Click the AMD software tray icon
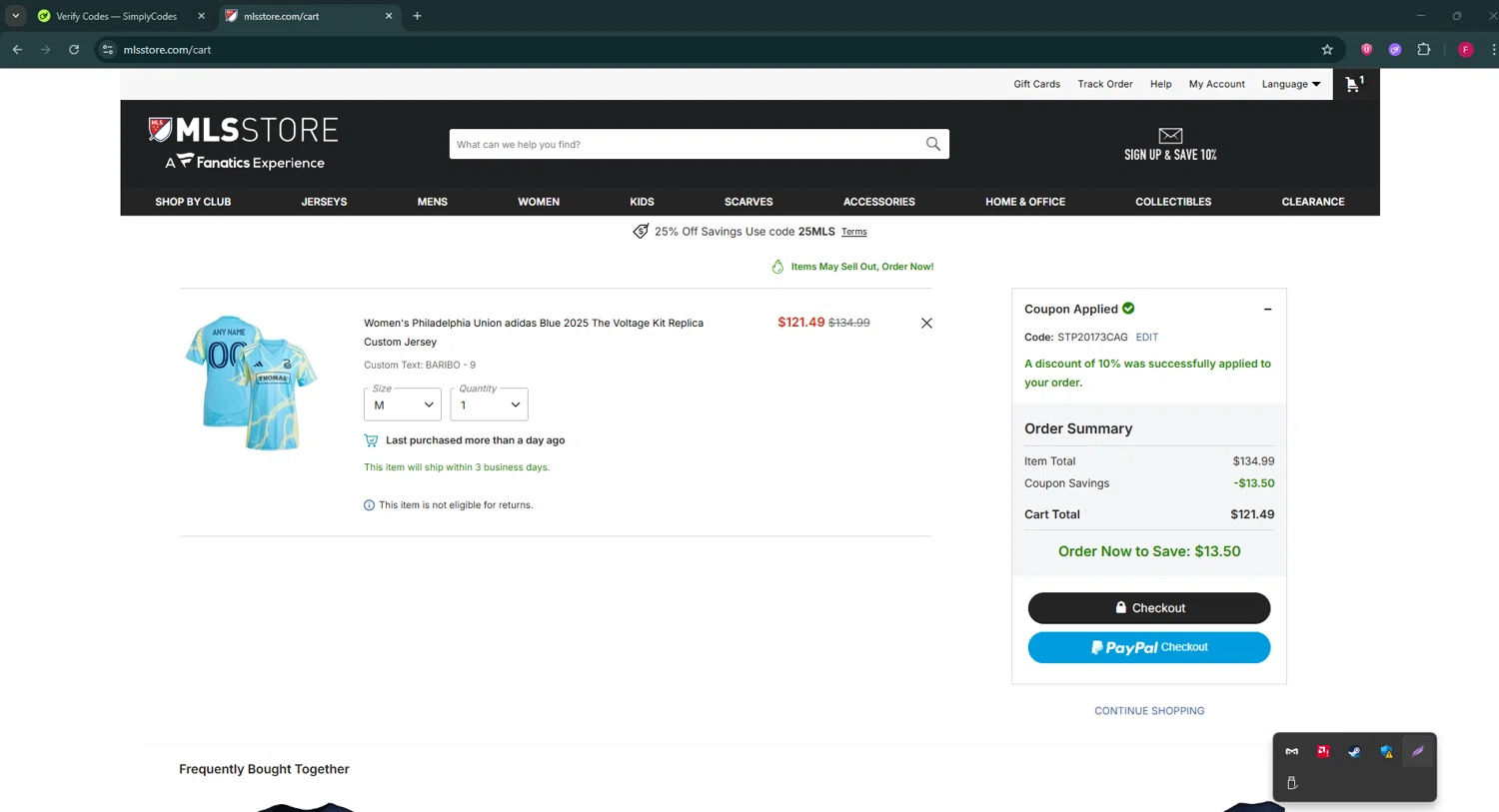Image resolution: width=1499 pixels, height=812 pixels. (x=1323, y=751)
